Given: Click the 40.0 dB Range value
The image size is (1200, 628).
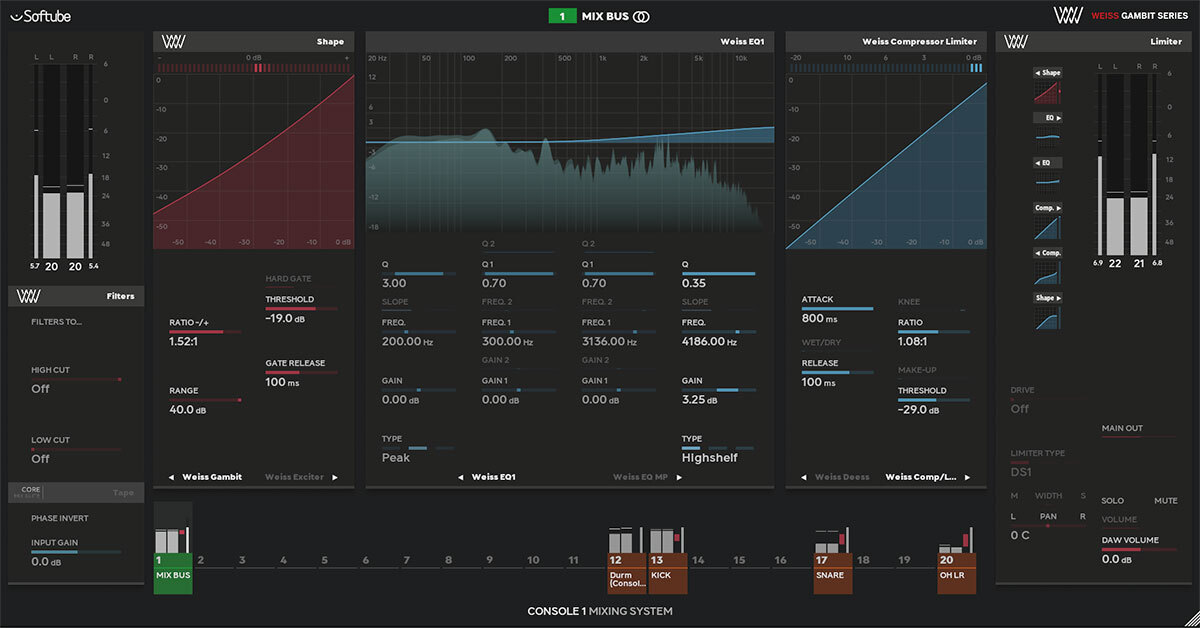Looking at the screenshot, I should pyautogui.click(x=190, y=409).
